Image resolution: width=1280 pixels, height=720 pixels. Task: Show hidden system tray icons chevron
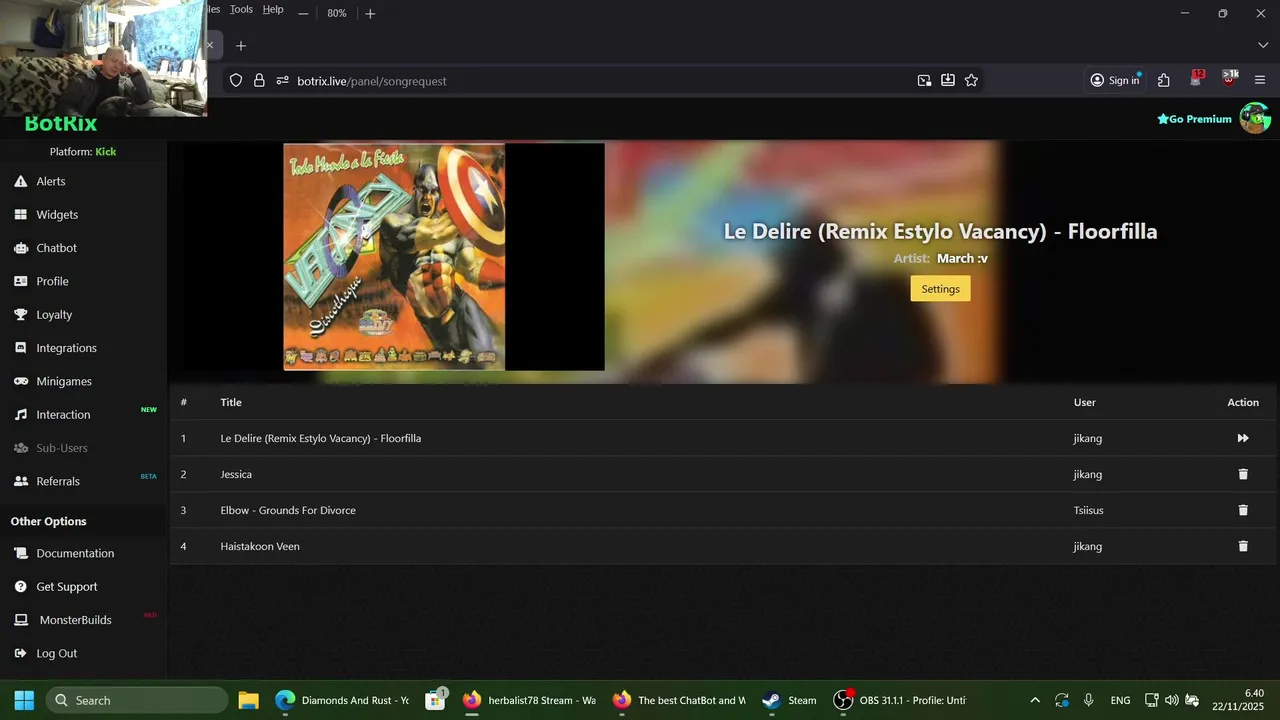(1035, 700)
